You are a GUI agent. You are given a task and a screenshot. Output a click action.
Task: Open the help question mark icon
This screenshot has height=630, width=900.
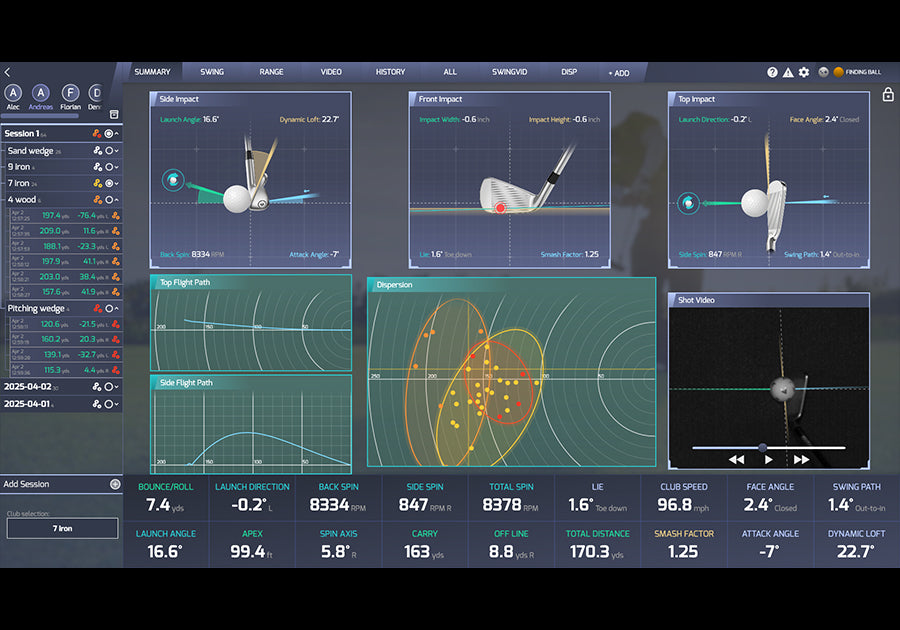pos(772,72)
